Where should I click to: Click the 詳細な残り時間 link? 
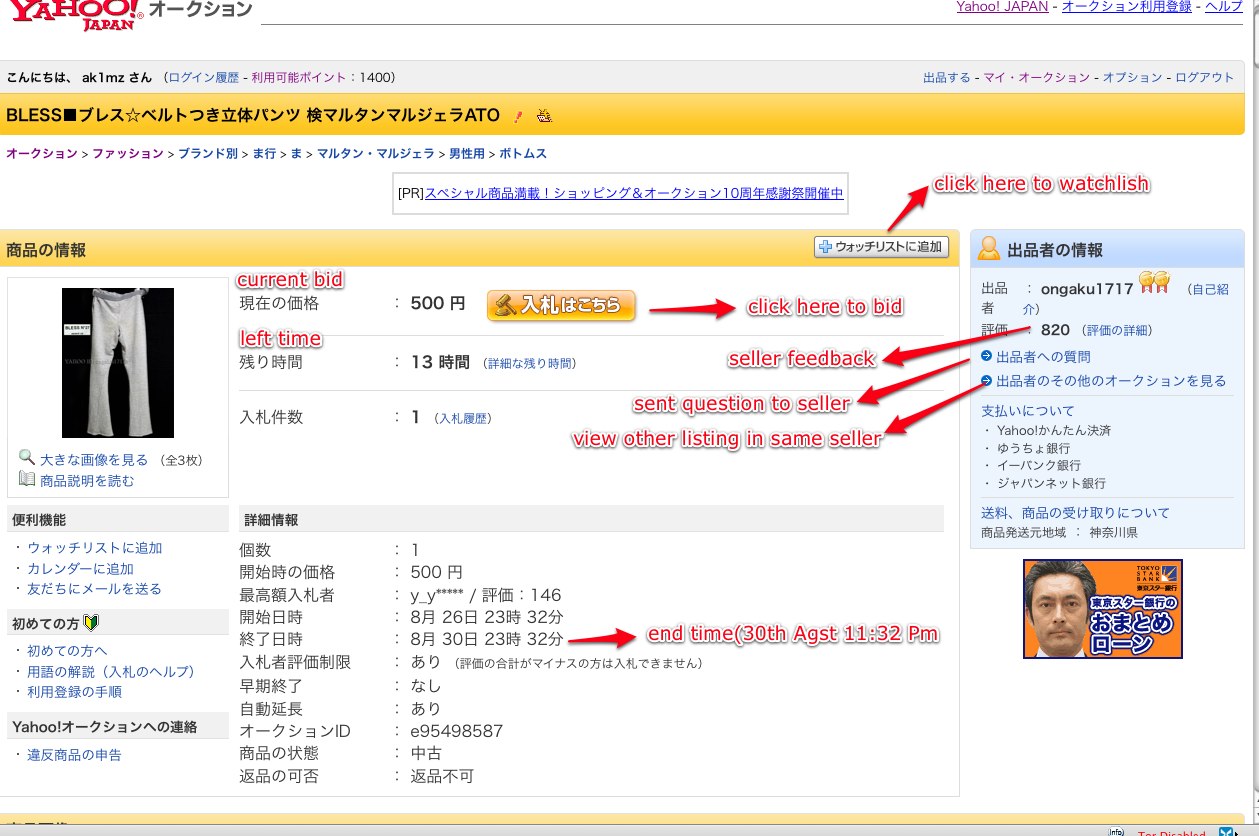click(529, 363)
